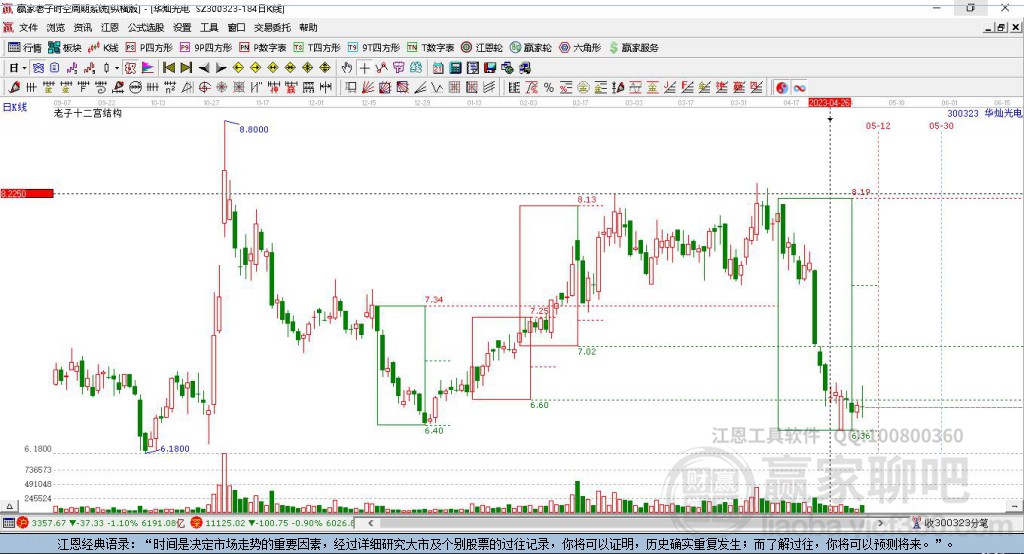The height and width of the screenshot is (554, 1024).
Task: Open the 窗口 menu
Action: click(x=236, y=27)
